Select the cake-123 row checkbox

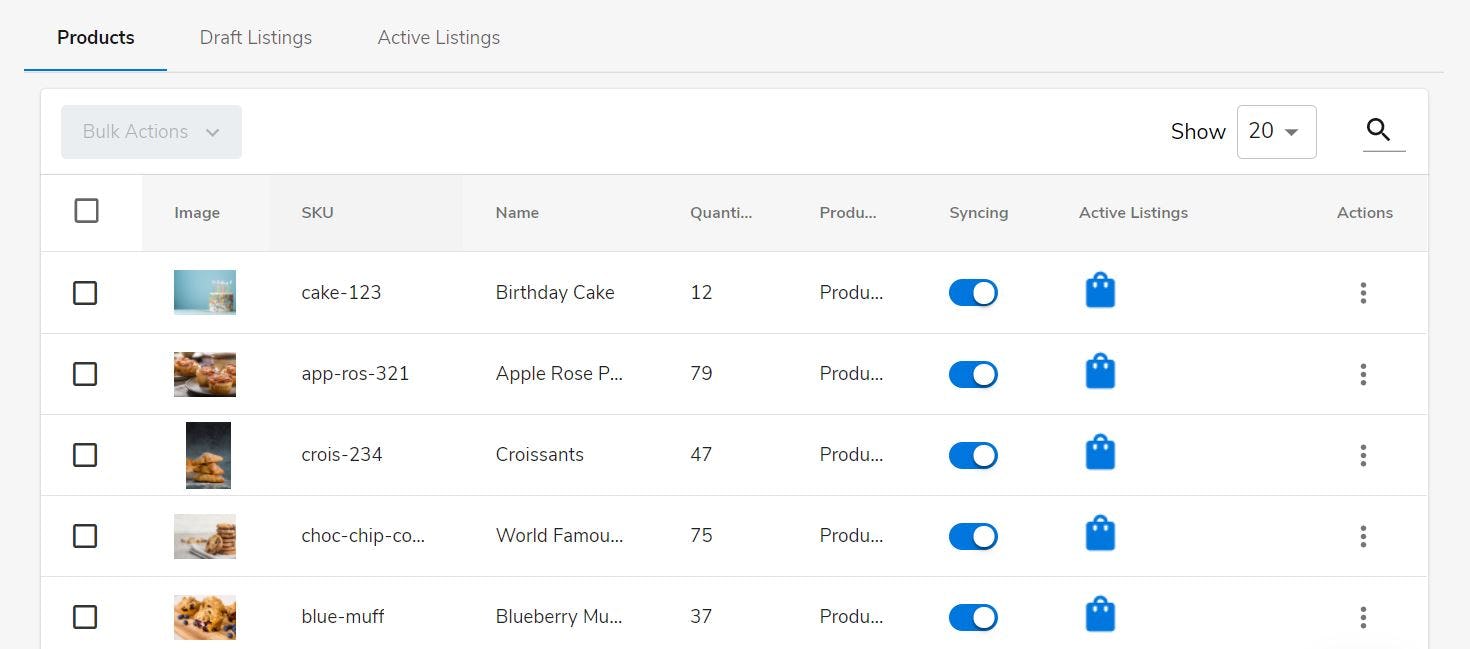(x=85, y=293)
